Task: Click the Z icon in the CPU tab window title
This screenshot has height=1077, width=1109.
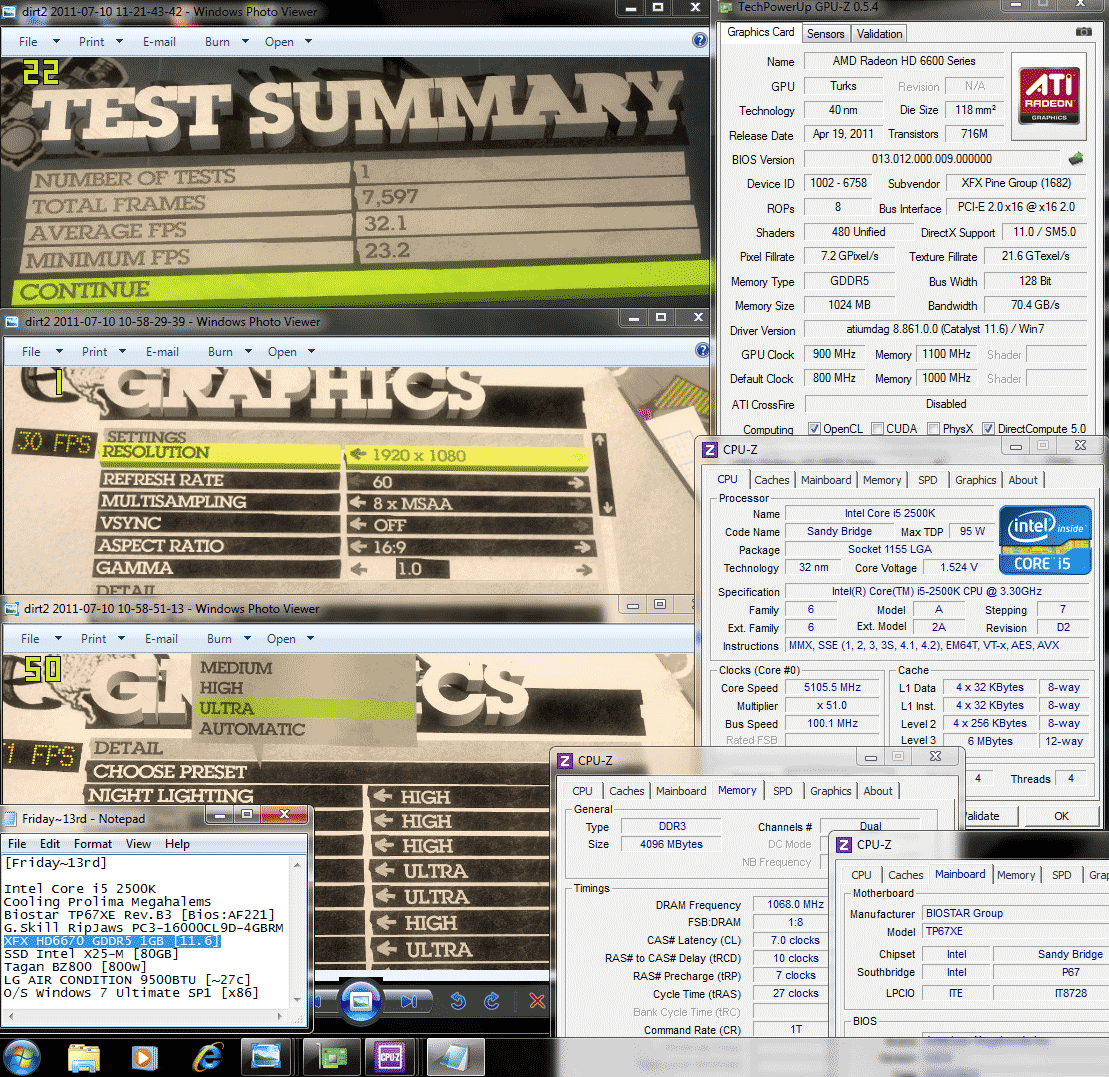Action: (709, 449)
